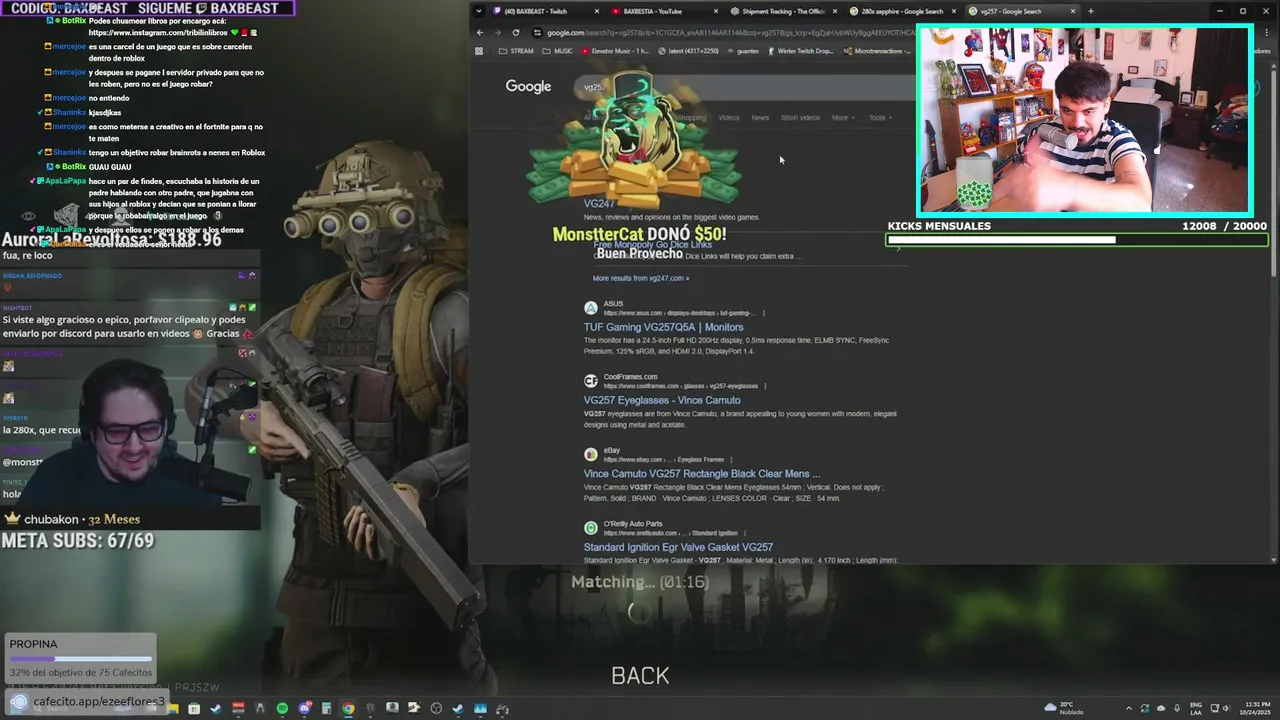Switch to the Videos search results
Image resolution: width=1280 pixels, height=720 pixels.
click(x=729, y=118)
